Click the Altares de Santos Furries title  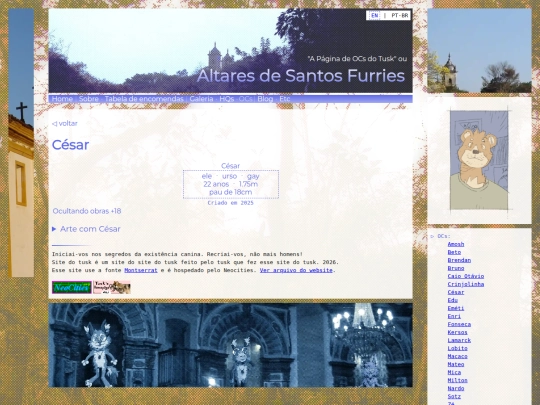coord(301,76)
